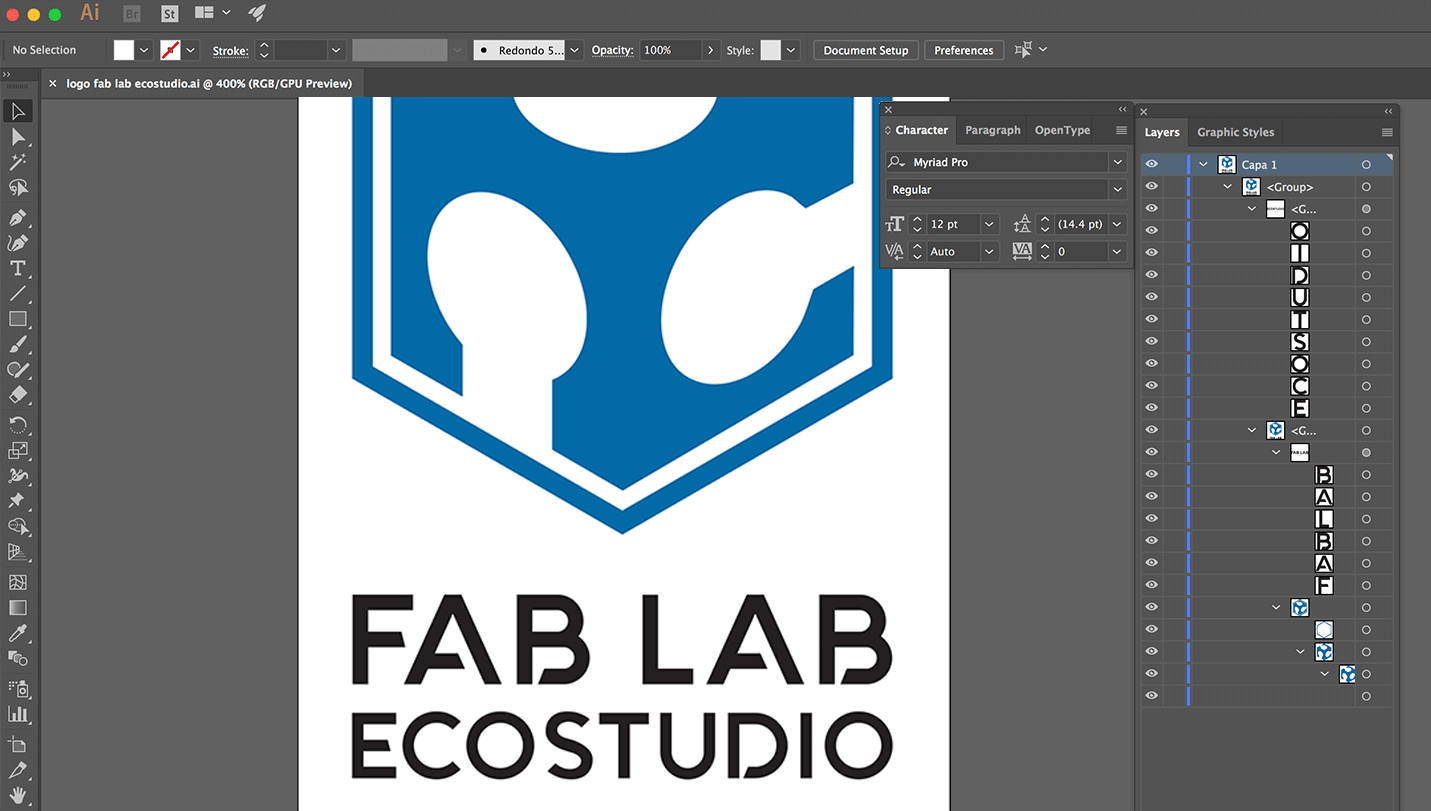Select the Perspective Grid tool

coord(17,552)
